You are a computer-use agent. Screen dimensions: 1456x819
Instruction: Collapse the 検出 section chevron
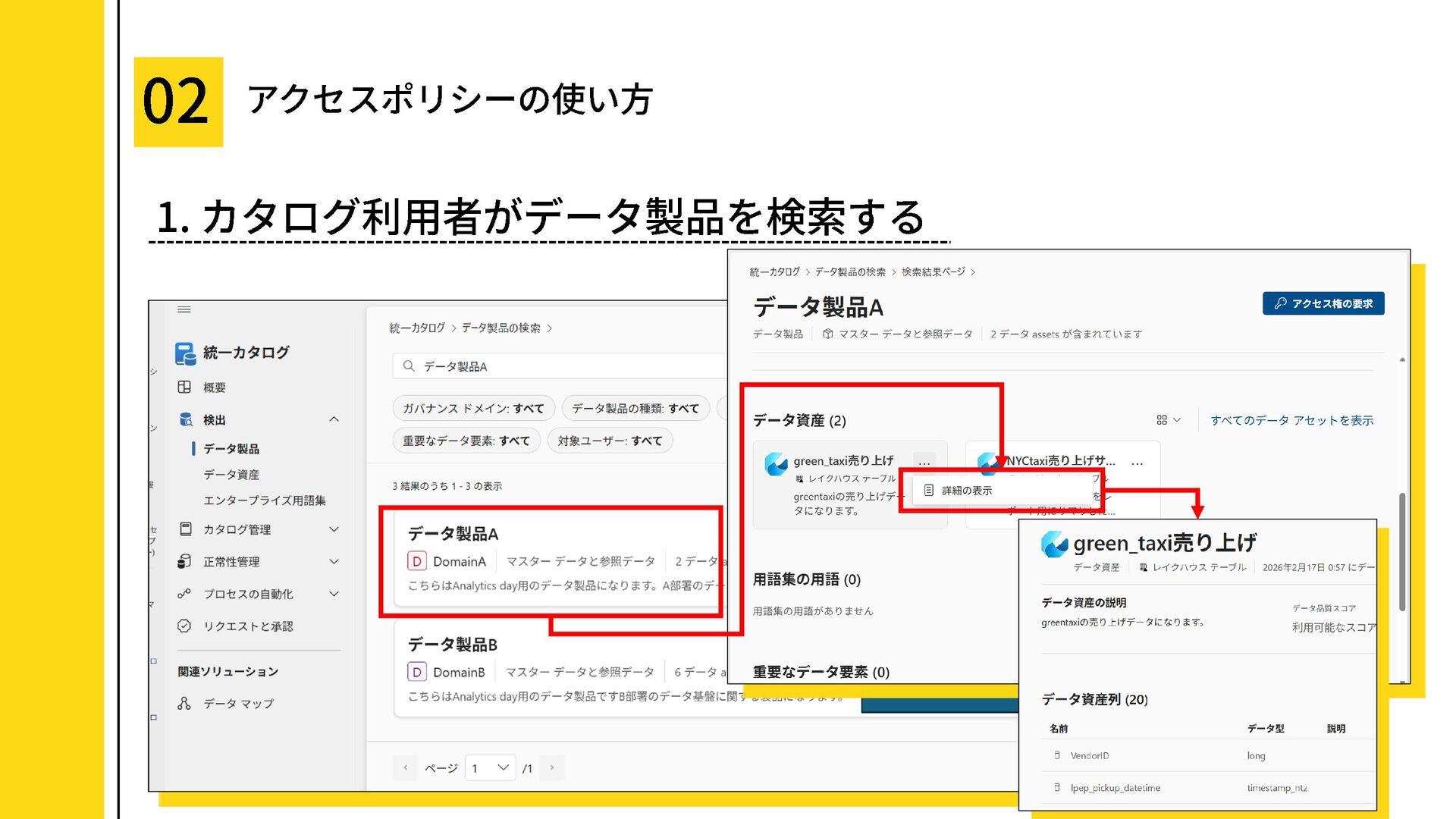coord(334,419)
